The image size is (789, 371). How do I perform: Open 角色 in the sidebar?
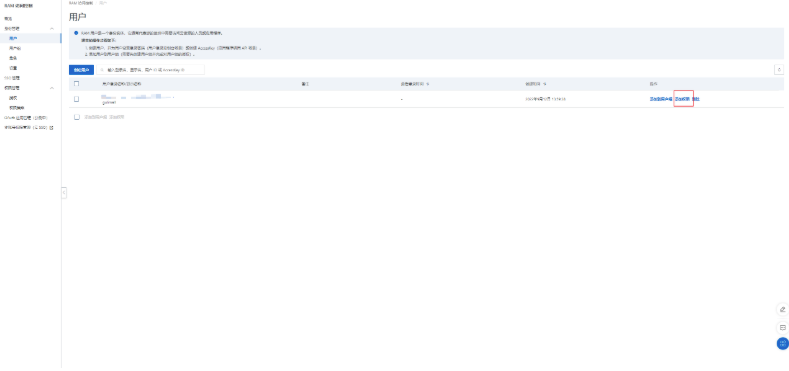click(x=13, y=58)
